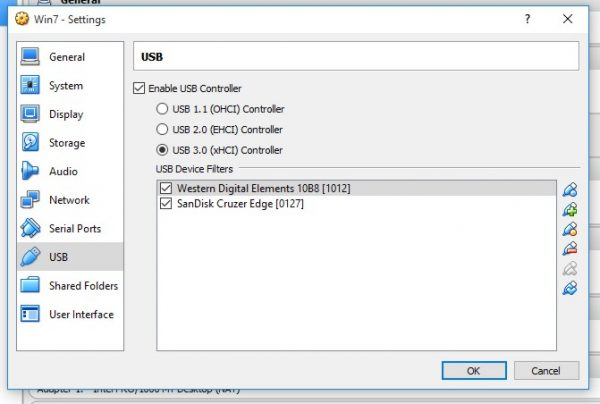Open the Serial Ports settings category
600x404 pixels.
[70, 228]
